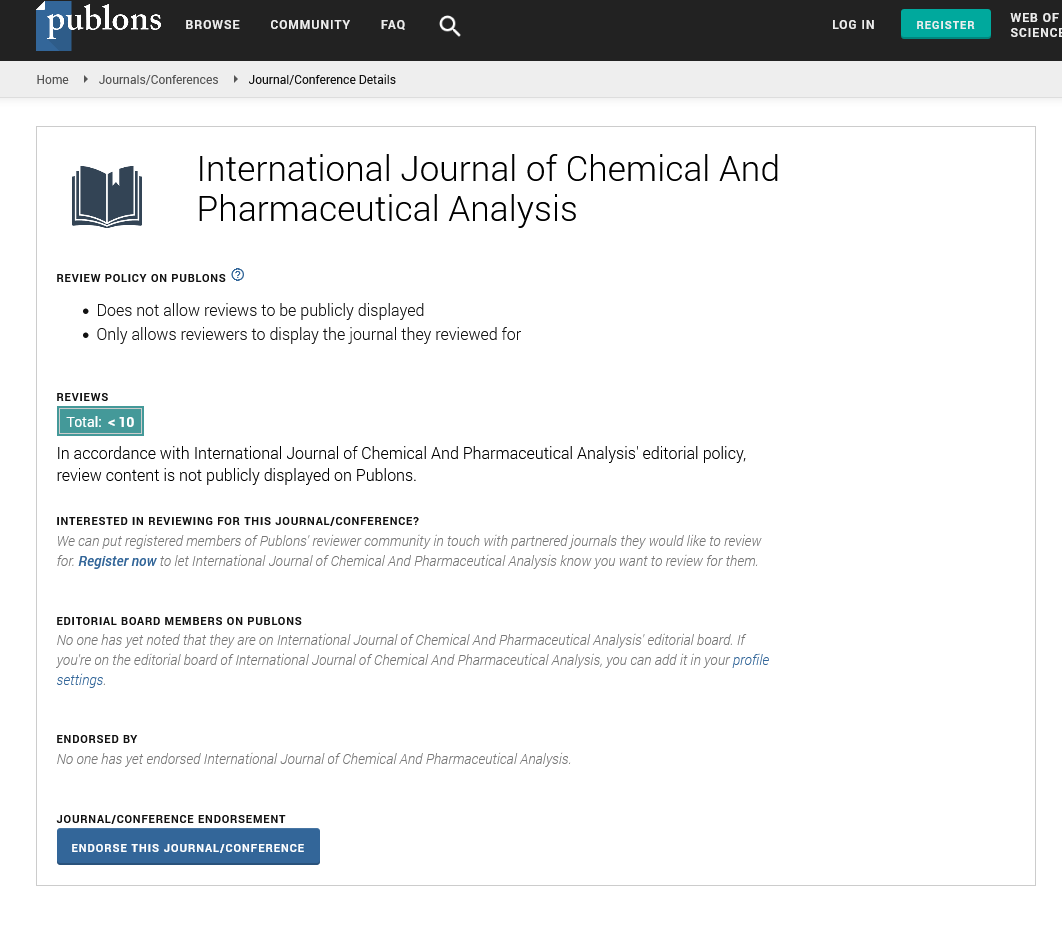Open the Web of Science link
The height and width of the screenshot is (926, 1062).
pyautogui.click(x=1035, y=25)
